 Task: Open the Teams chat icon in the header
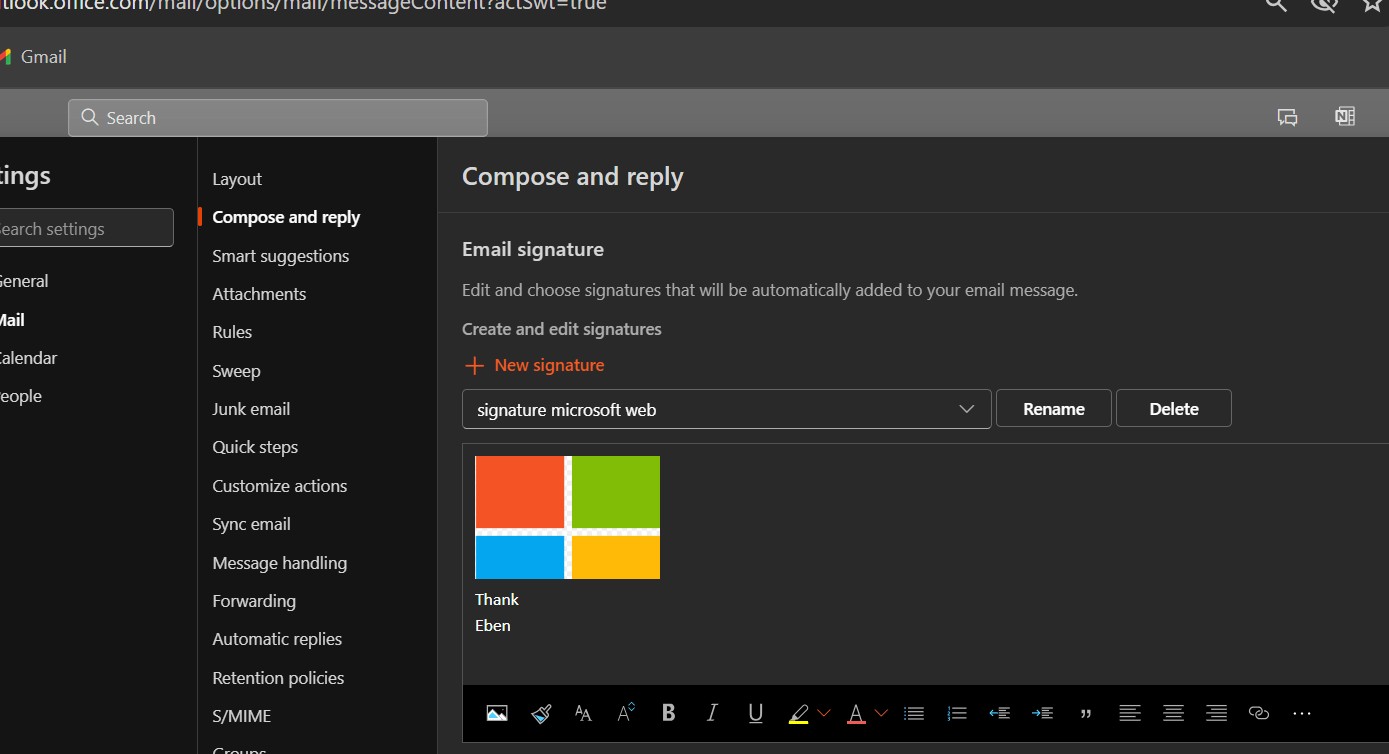click(1288, 117)
